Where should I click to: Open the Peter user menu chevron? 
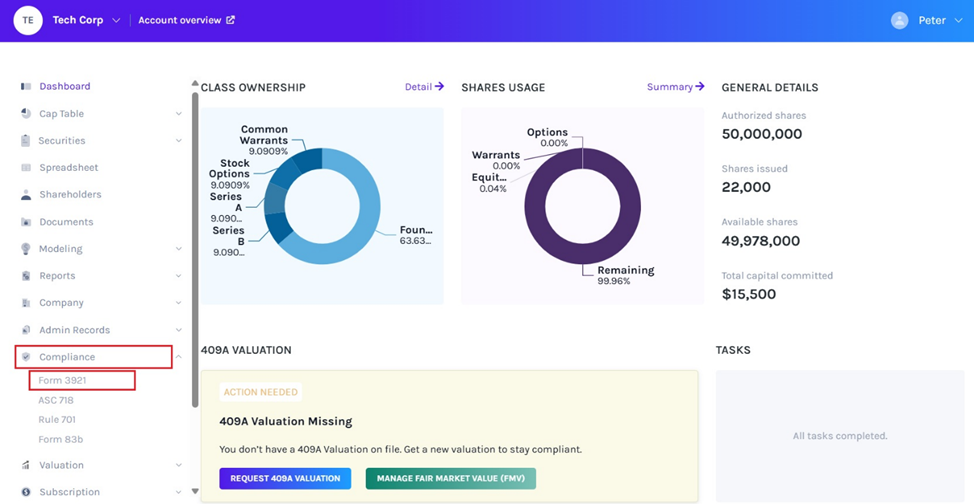click(x=959, y=21)
